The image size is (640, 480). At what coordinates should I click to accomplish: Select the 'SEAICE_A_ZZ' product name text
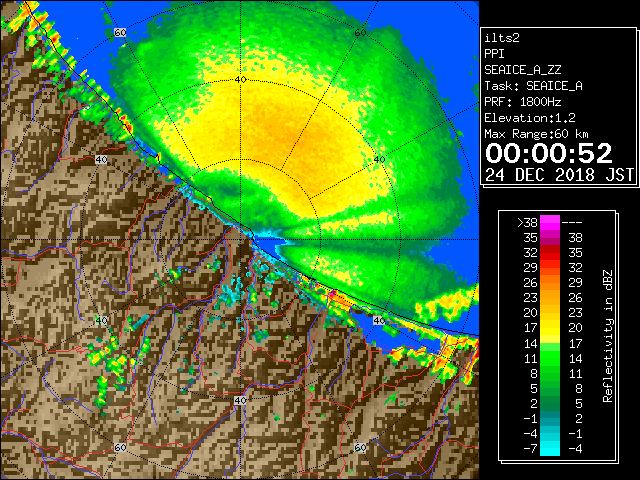[x=522, y=70]
